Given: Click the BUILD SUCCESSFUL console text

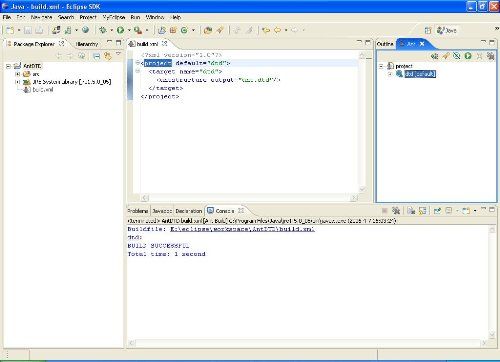Looking at the screenshot, I should 158,246.
